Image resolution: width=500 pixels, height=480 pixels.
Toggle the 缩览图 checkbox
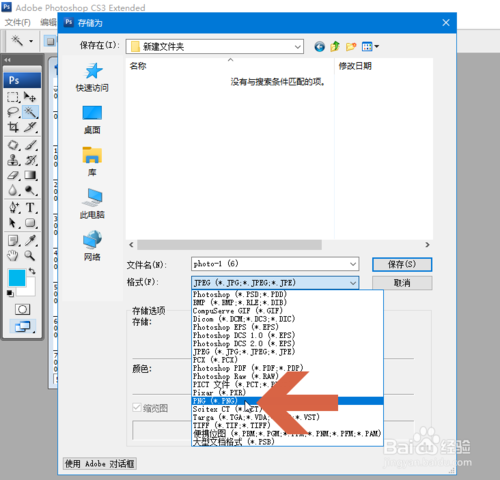click(137, 407)
